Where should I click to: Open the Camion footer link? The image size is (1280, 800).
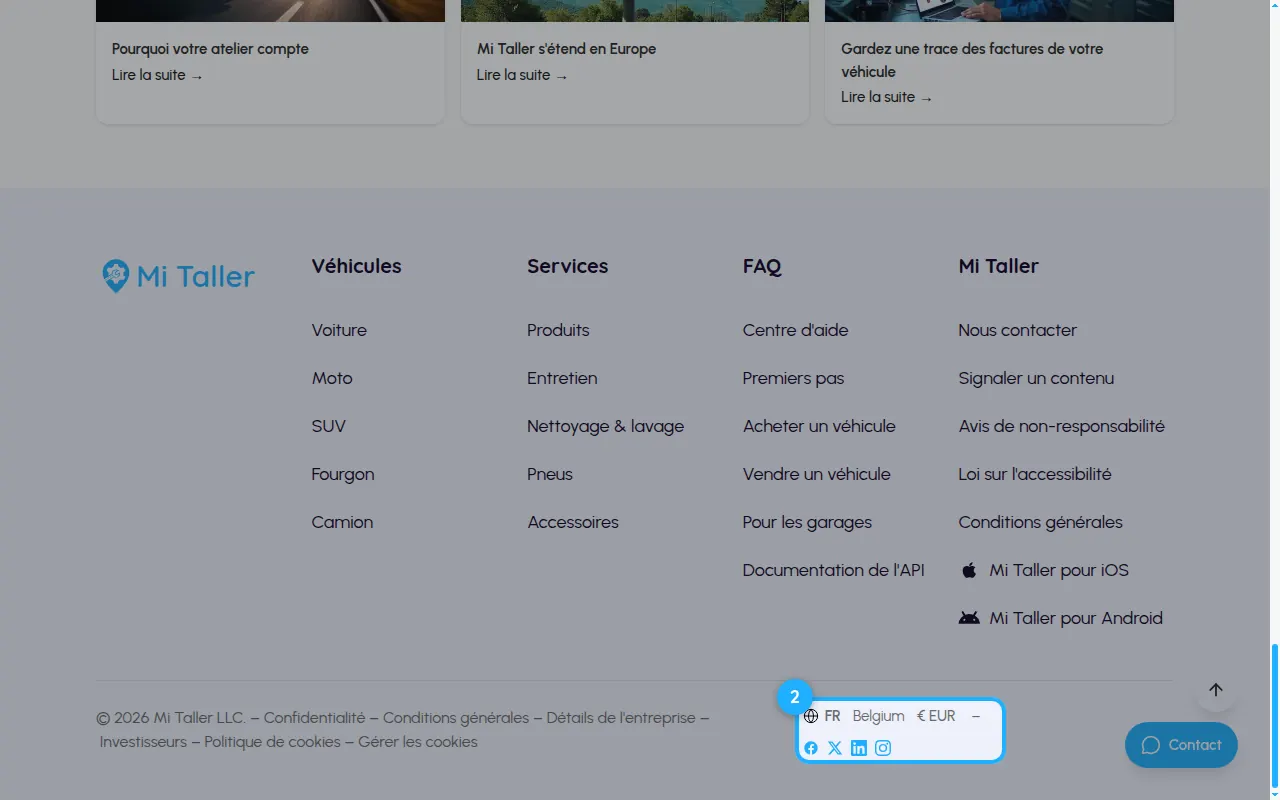point(342,522)
